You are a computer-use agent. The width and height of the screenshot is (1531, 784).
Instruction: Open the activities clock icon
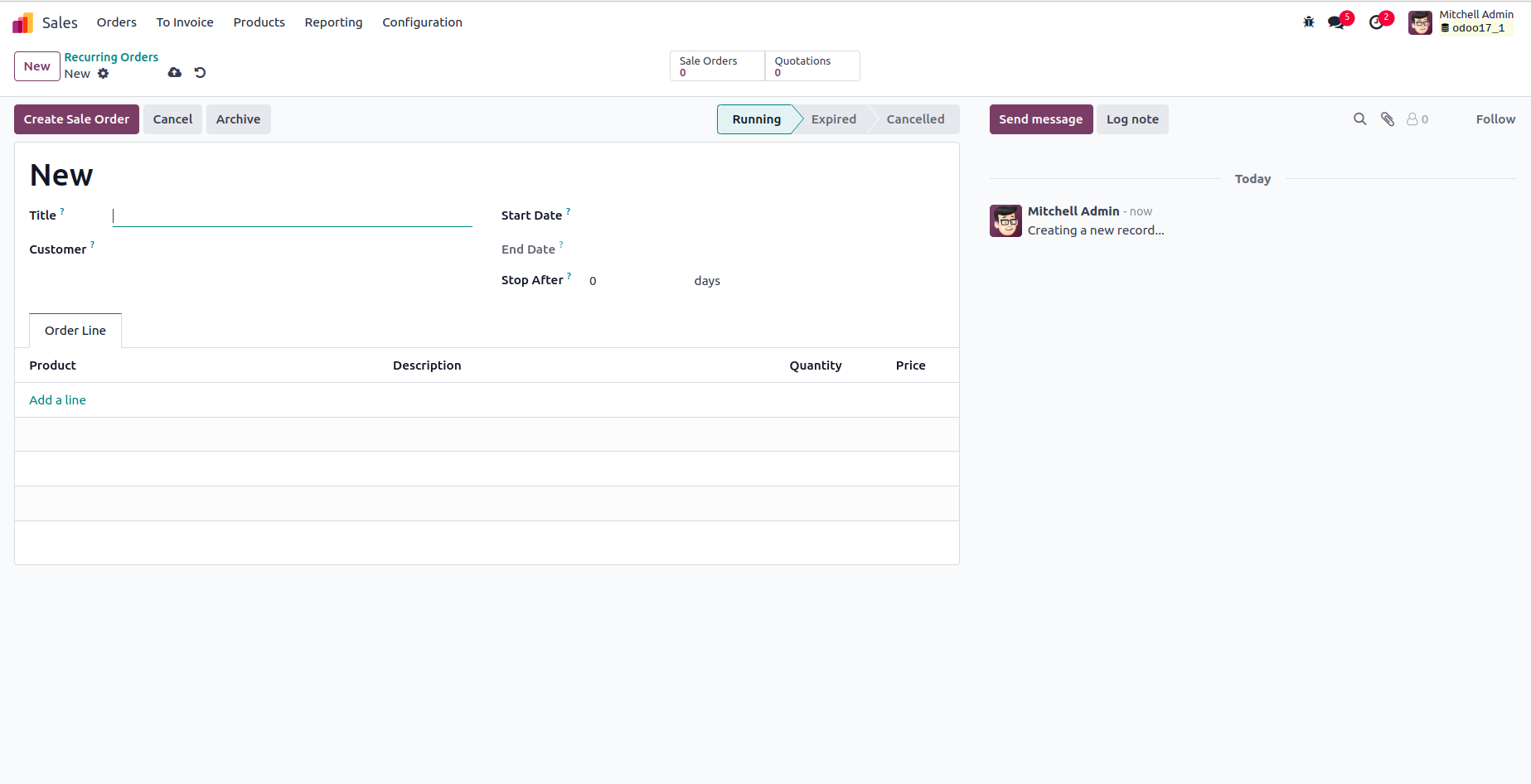pyautogui.click(x=1377, y=22)
